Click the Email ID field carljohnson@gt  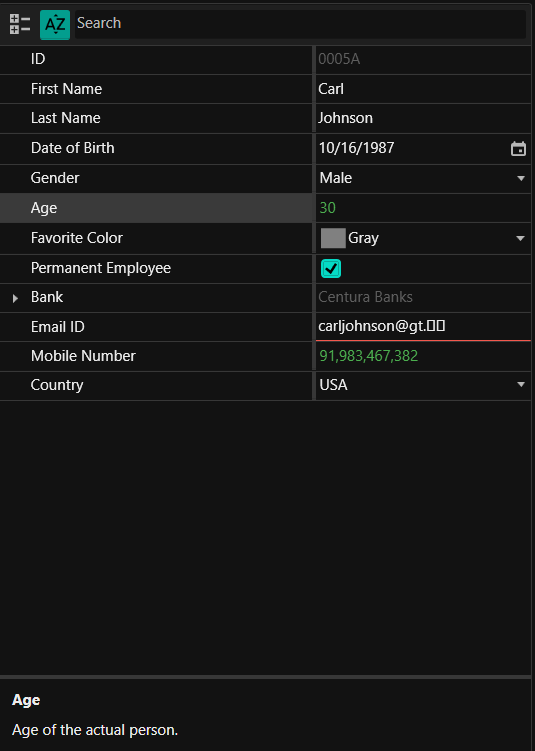tap(423, 326)
